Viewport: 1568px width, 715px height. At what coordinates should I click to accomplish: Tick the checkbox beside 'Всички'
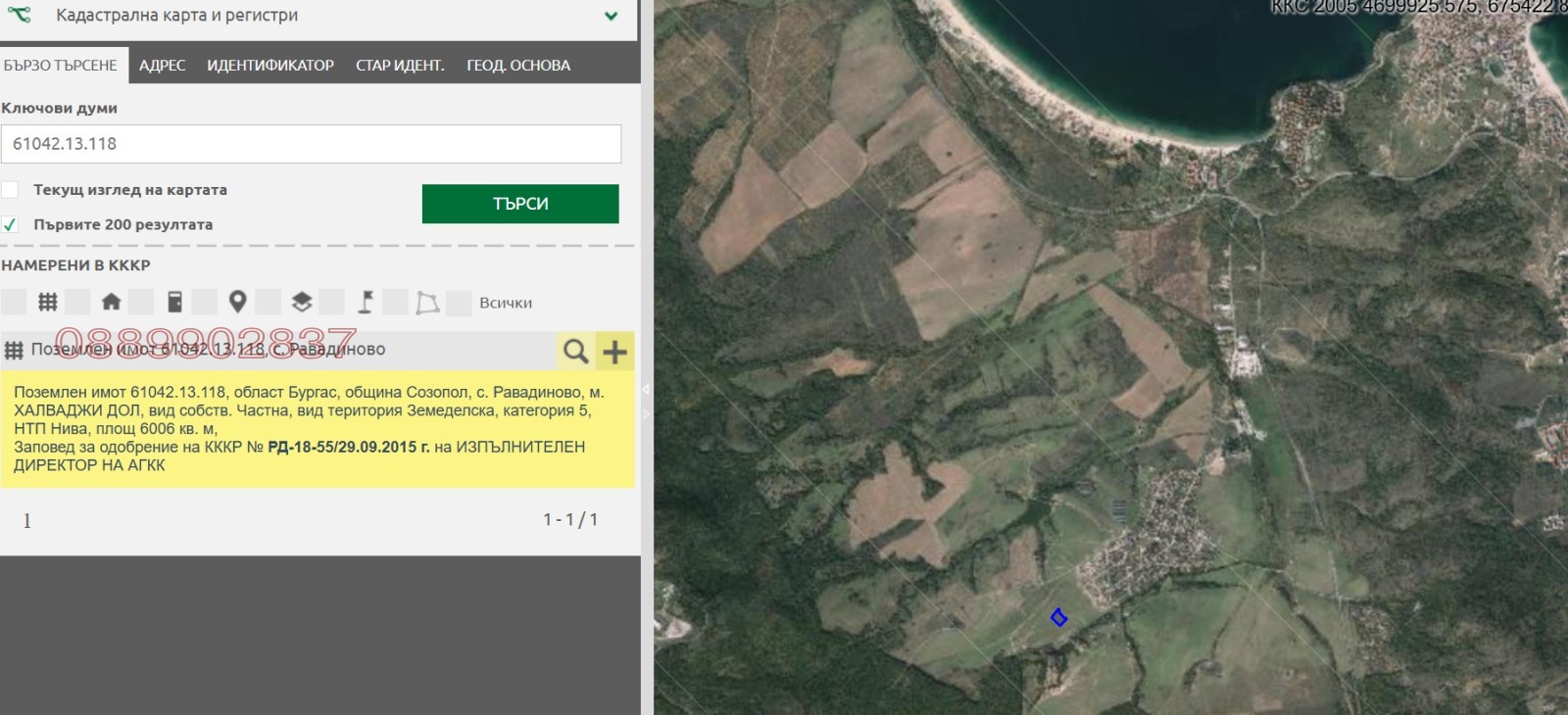click(459, 303)
